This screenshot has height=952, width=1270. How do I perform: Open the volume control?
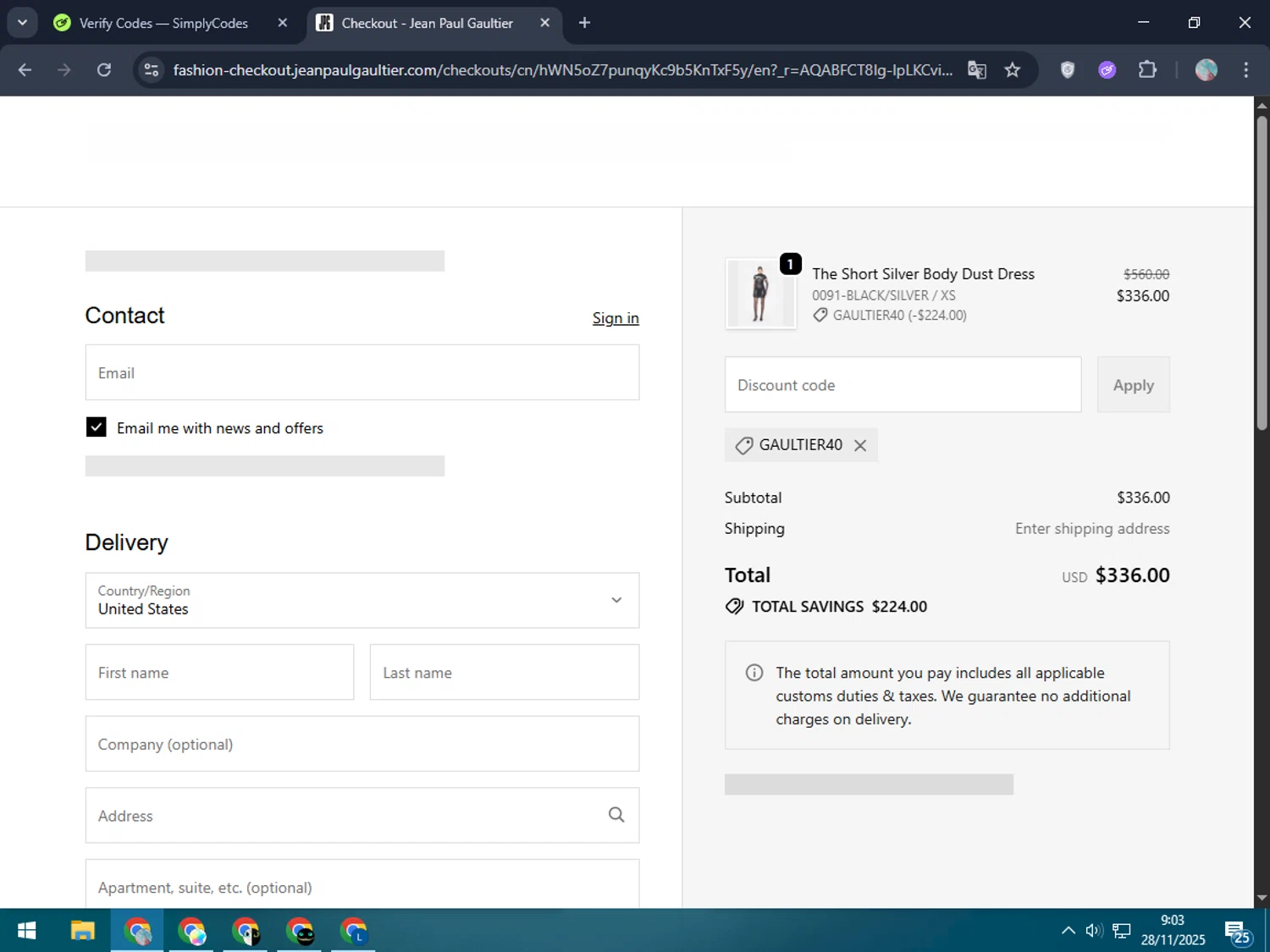click(1094, 931)
